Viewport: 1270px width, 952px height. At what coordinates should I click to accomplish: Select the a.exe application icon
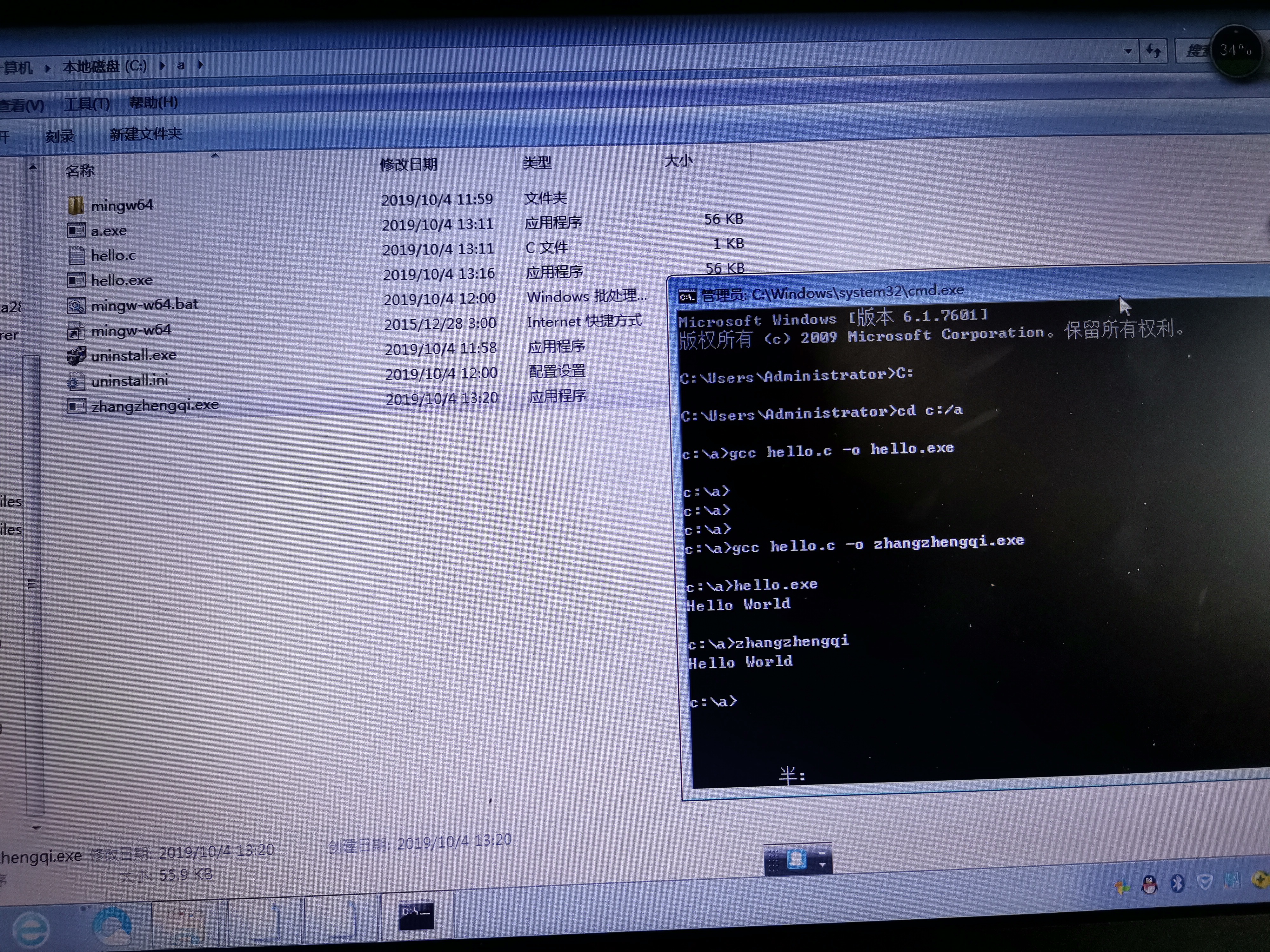tap(76, 230)
